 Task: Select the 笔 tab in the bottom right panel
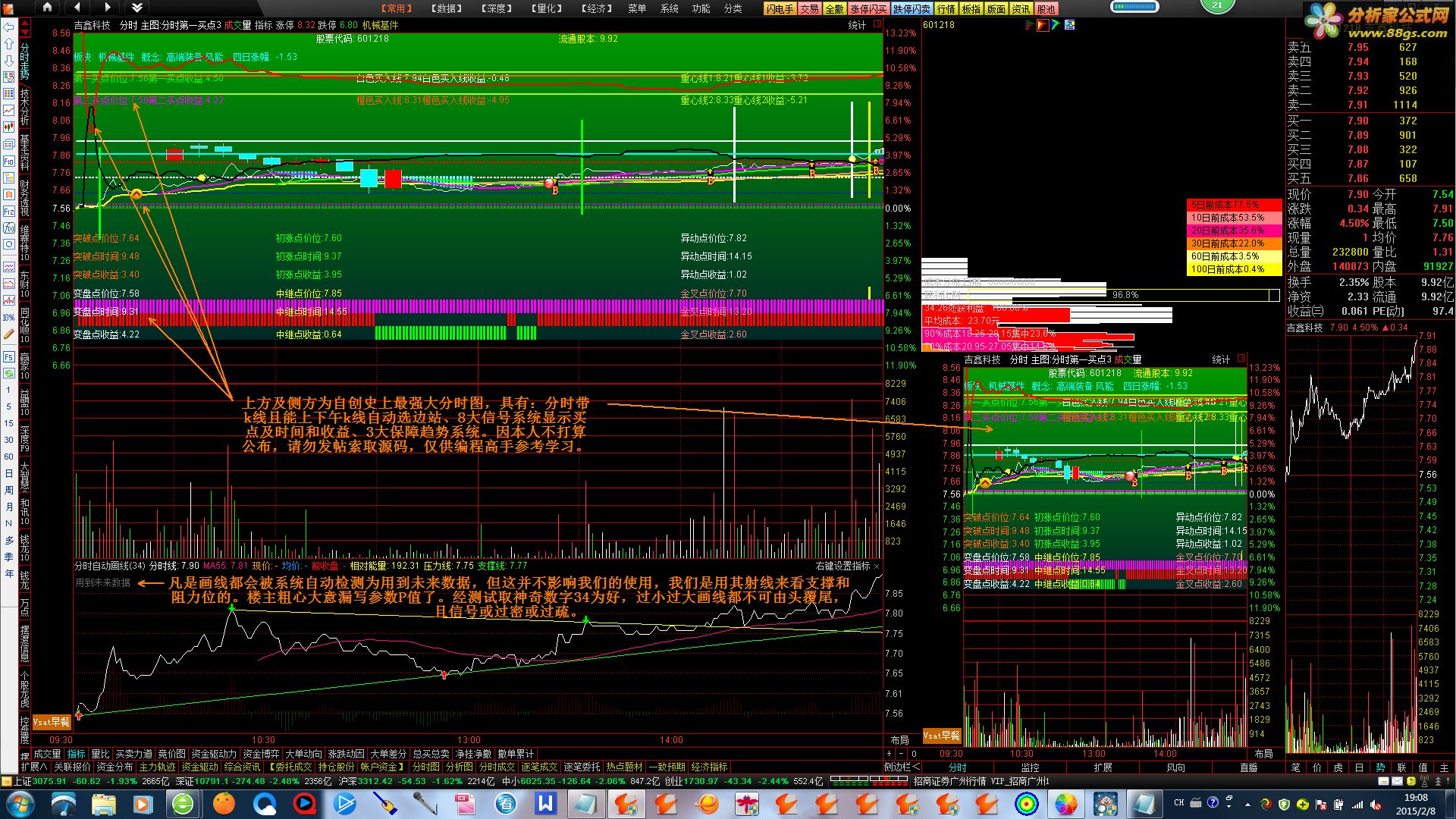(1296, 767)
